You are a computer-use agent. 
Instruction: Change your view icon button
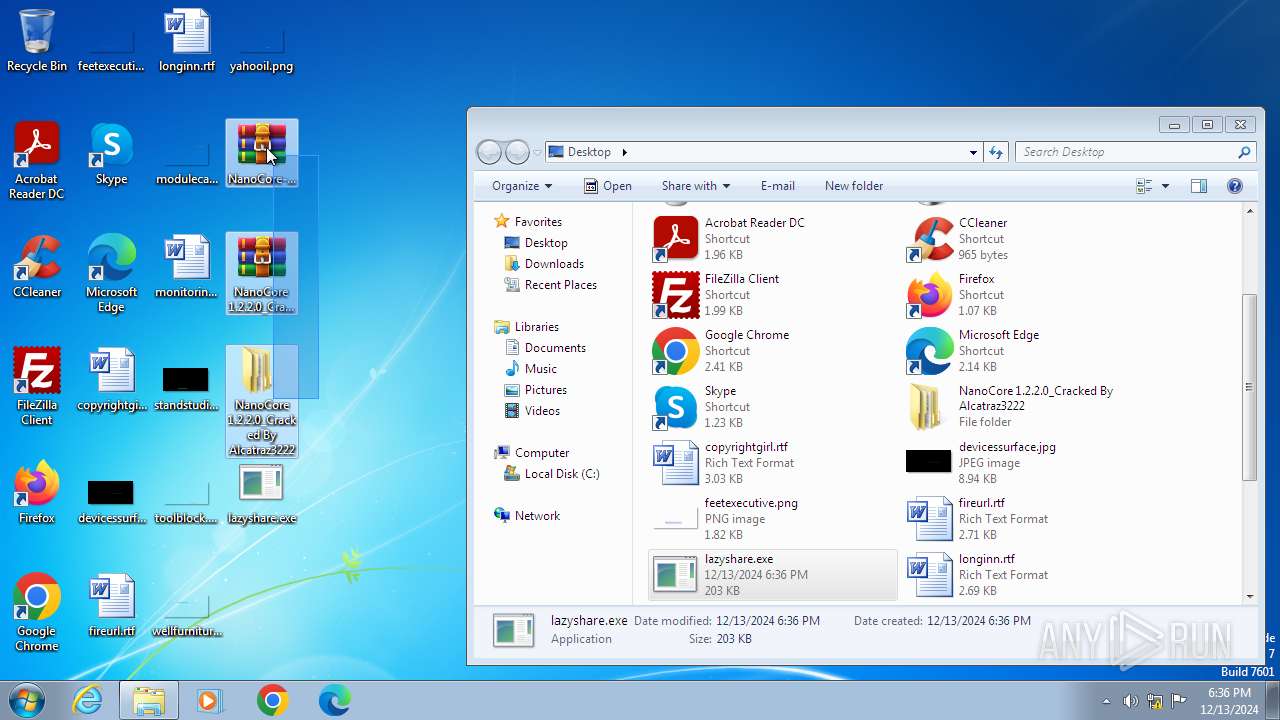pyautogui.click(x=1145, y=186)
